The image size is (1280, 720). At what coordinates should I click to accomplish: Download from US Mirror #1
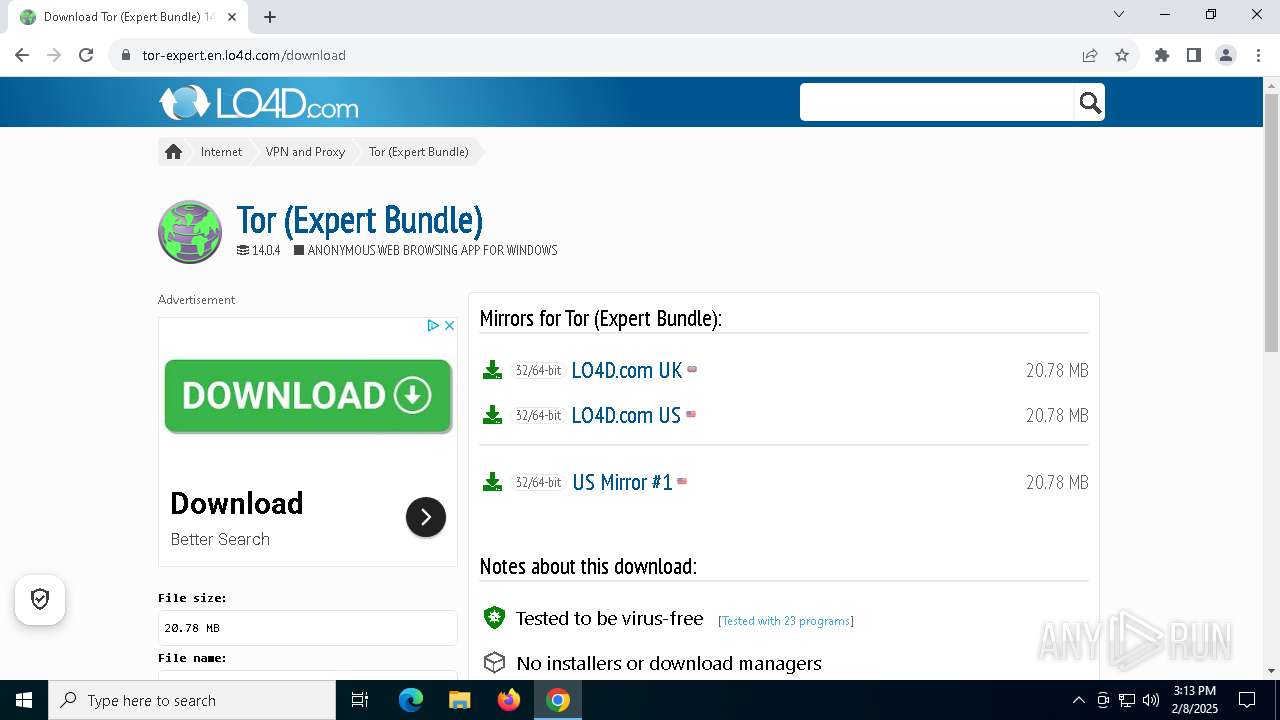pyautogui.click(x=622, y=482)
